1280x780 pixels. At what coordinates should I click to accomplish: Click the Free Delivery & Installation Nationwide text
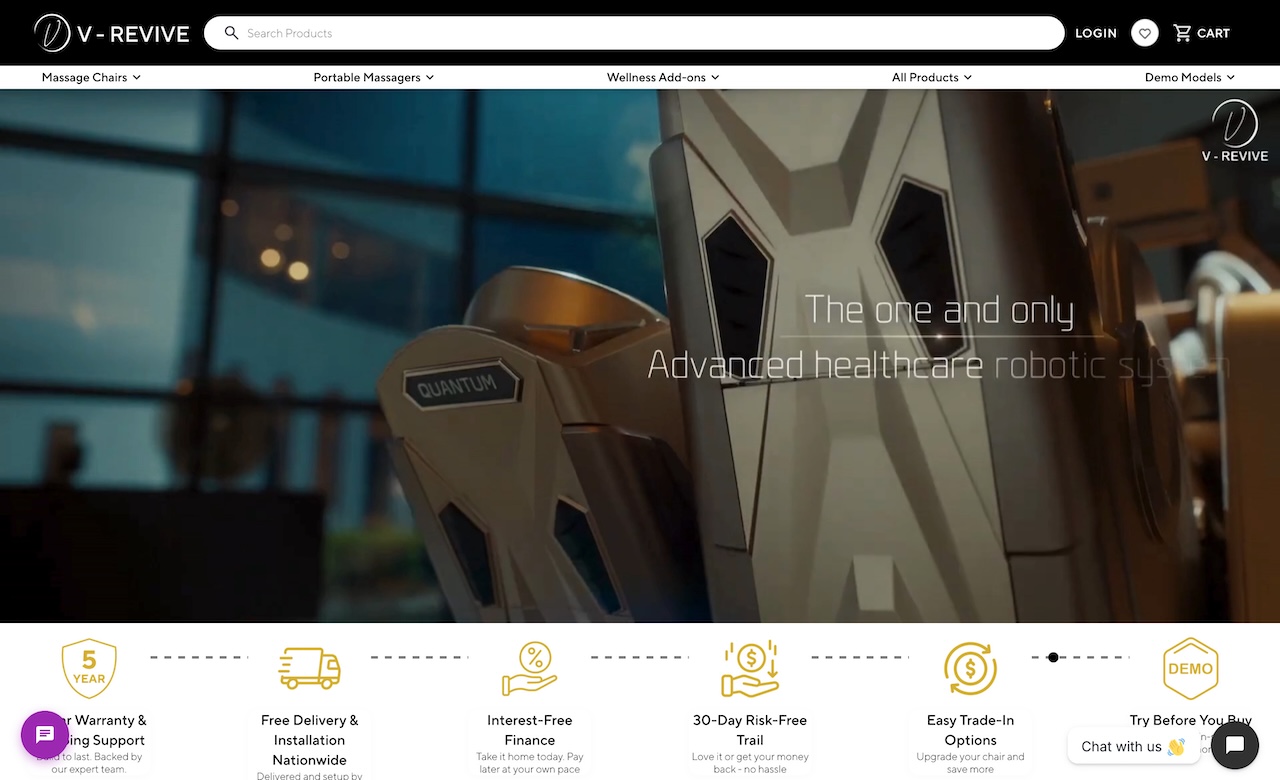[310, 740]
